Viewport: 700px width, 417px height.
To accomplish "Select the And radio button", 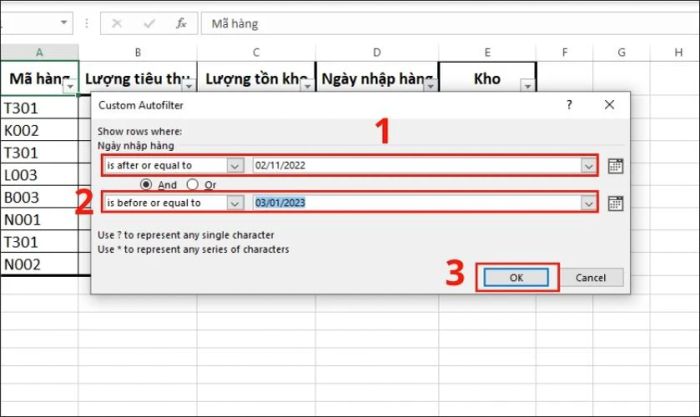I will (x=146, y=184).
